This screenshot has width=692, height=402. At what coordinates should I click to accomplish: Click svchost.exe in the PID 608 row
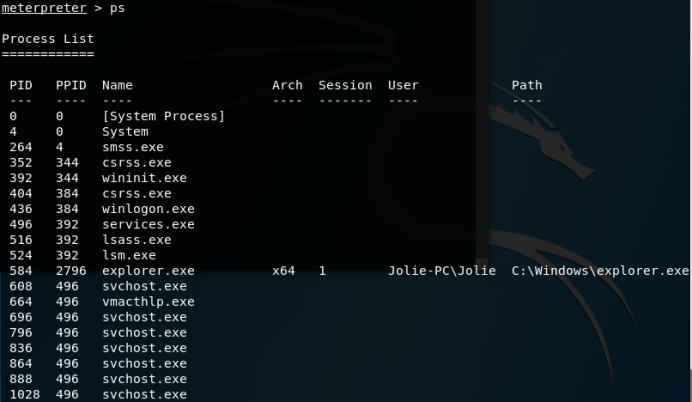point(144,286)
